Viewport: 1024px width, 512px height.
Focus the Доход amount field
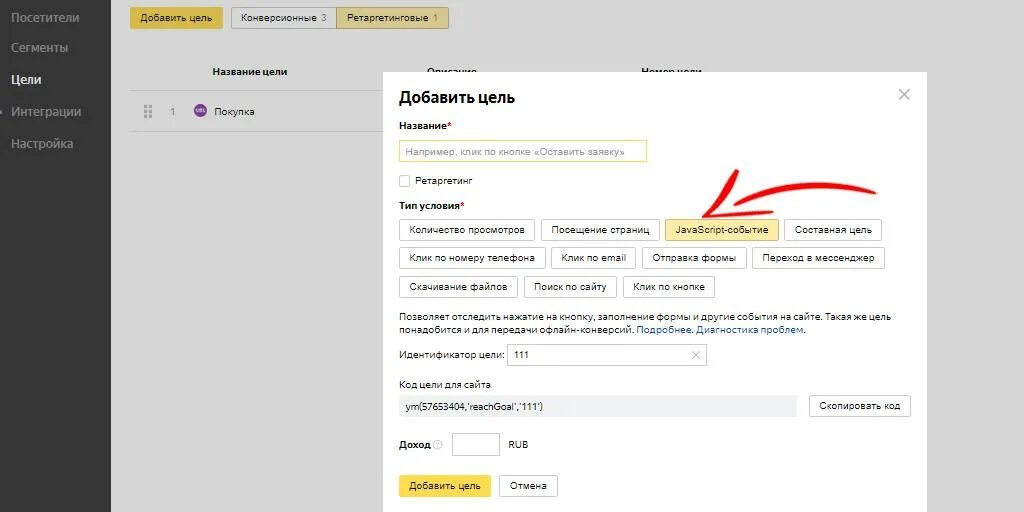click(x=475, y=445)
